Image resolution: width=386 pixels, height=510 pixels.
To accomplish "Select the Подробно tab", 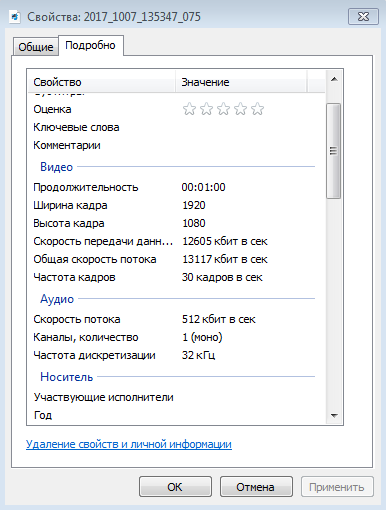I will pos(91,45).
